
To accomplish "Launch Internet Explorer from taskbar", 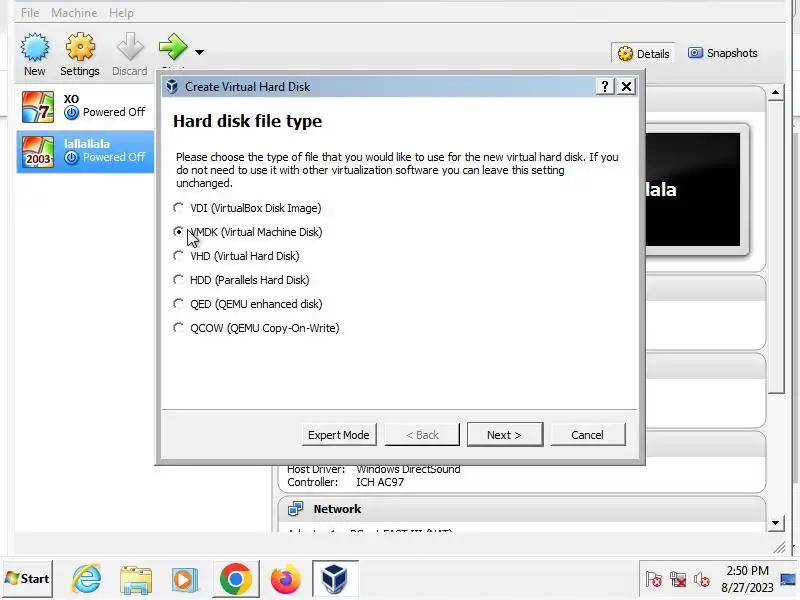I will pyautogui.click(x=87, y=579).
